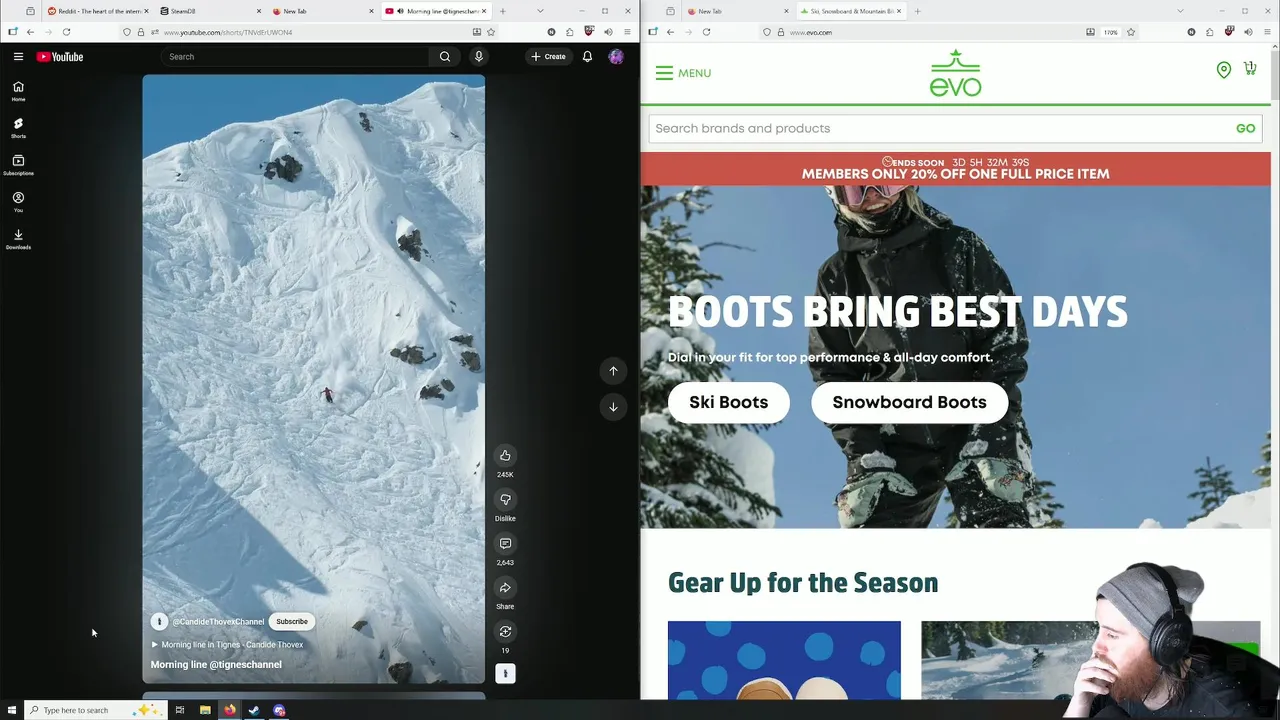Open a new tab in evo window

tap(917, 11)
